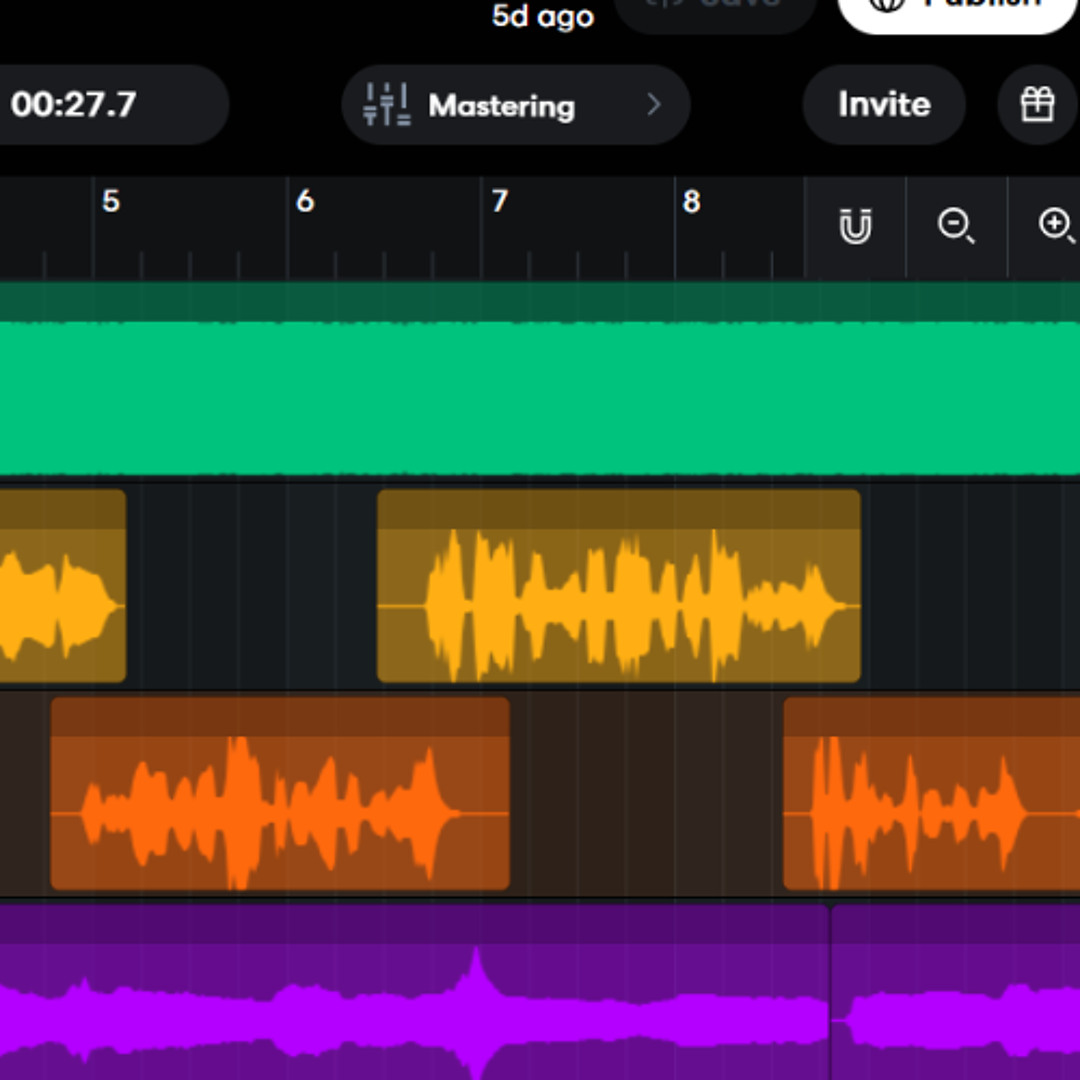The image size is (1080, 1080).
Task: Jump playhead to bar 5 on ruler
Action: pos(110,202)
